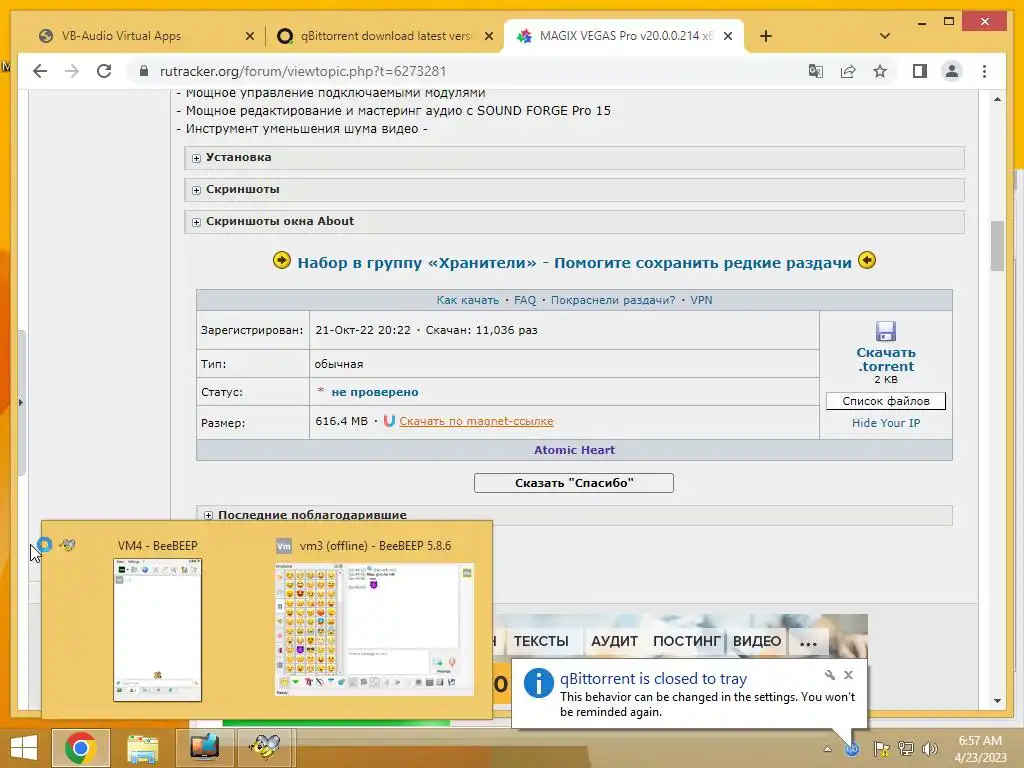
Task: Open the volume speaker tray icon
Action: tap(930, 749)
